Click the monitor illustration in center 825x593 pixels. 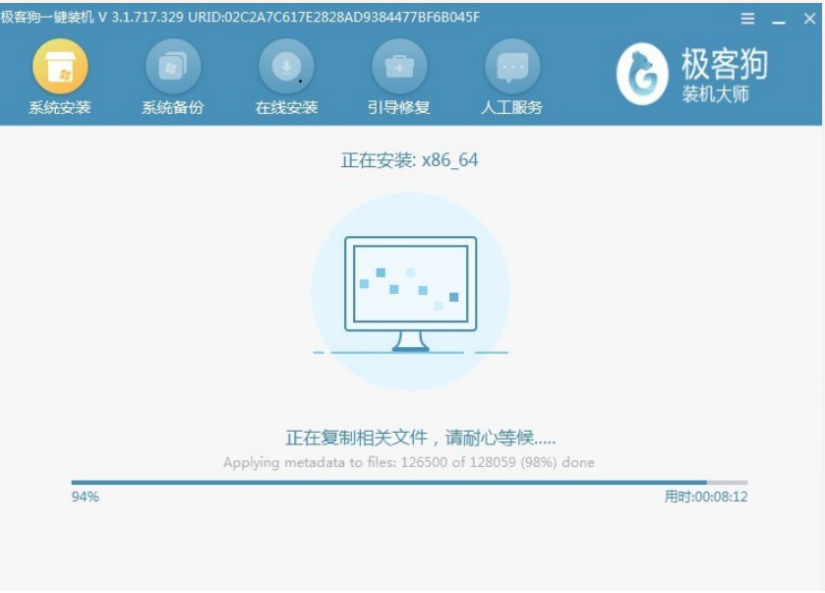(410, 291)
